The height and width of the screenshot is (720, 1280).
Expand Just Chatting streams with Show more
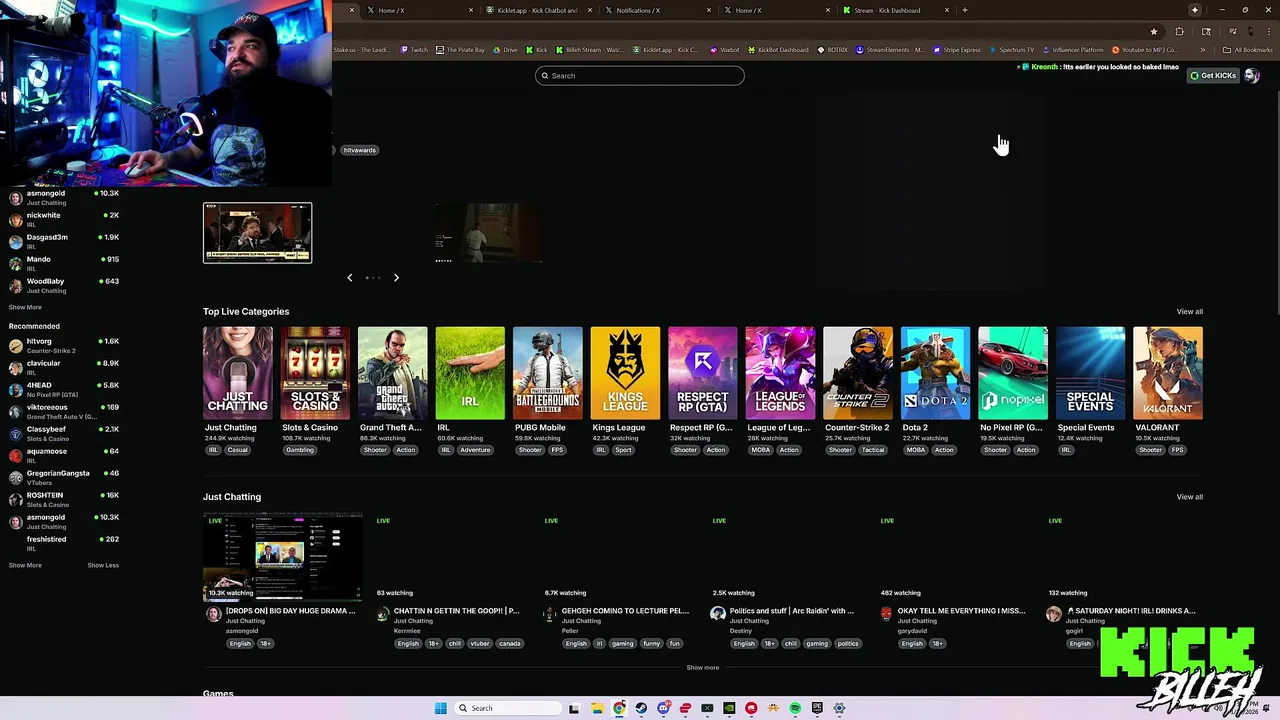[x=702, y=668]
